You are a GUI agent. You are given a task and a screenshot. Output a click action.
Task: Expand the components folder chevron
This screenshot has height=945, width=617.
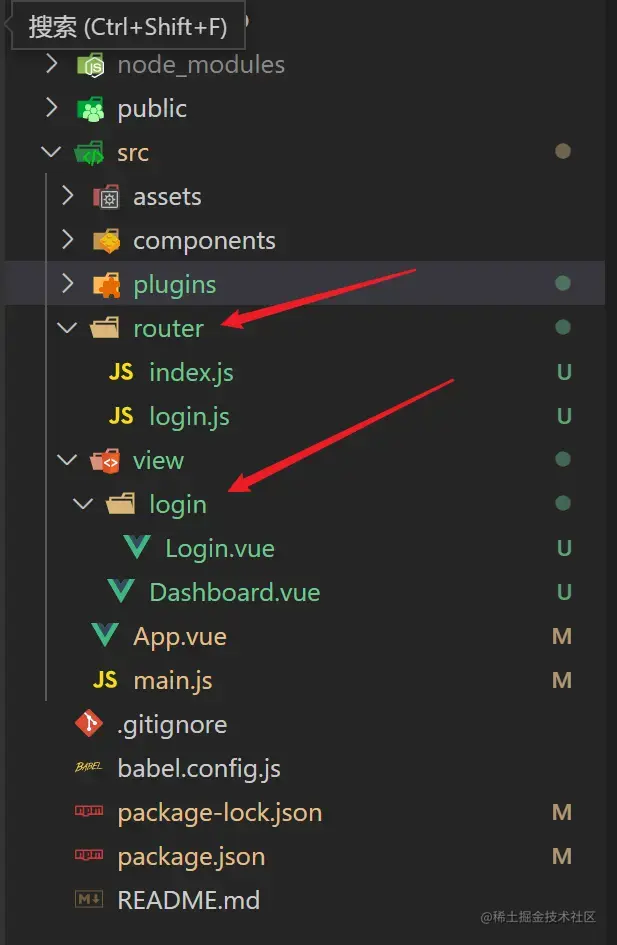pos(67,240)
